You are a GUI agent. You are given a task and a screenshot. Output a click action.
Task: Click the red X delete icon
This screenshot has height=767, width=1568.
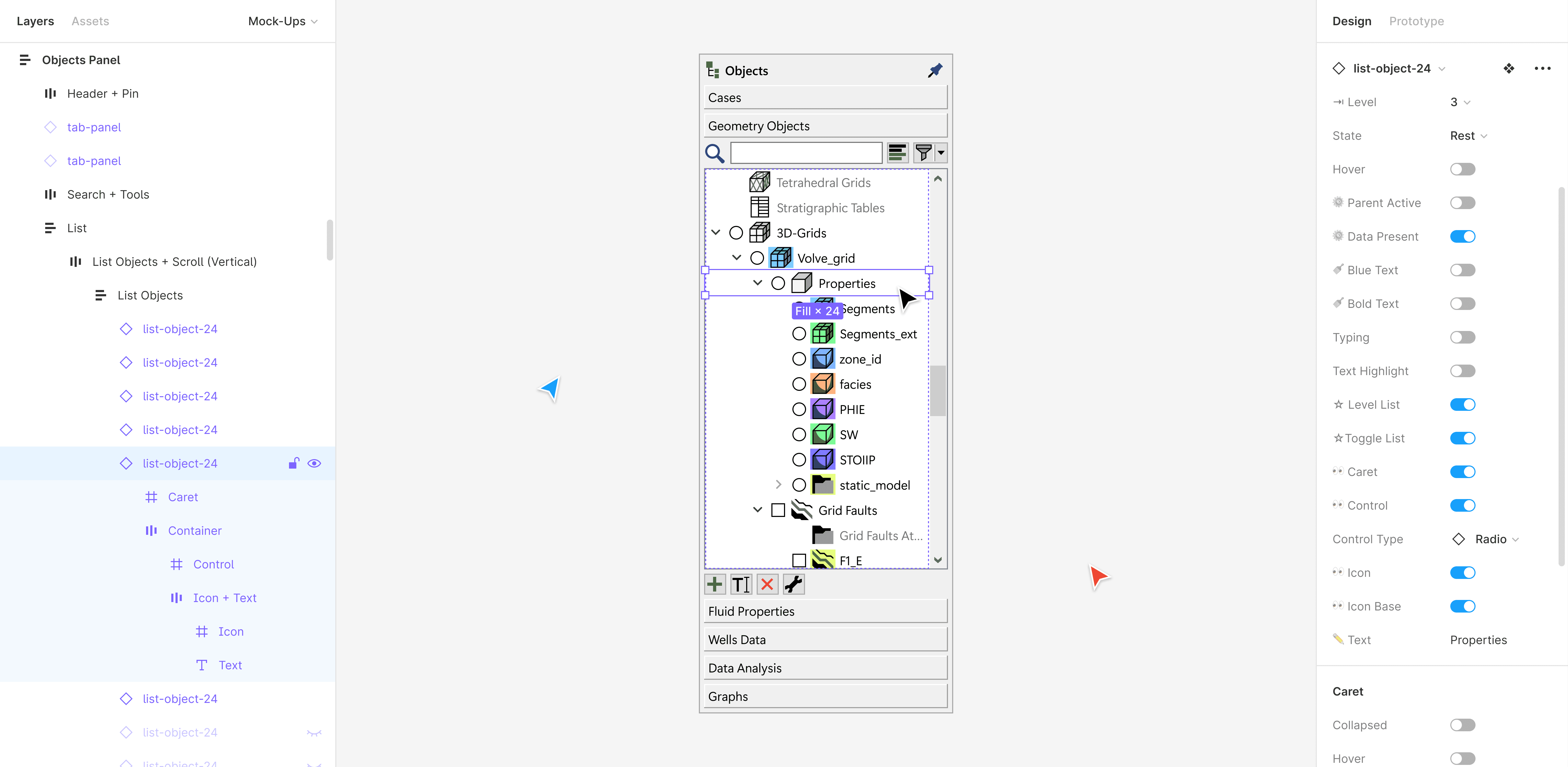click(767, 584)
